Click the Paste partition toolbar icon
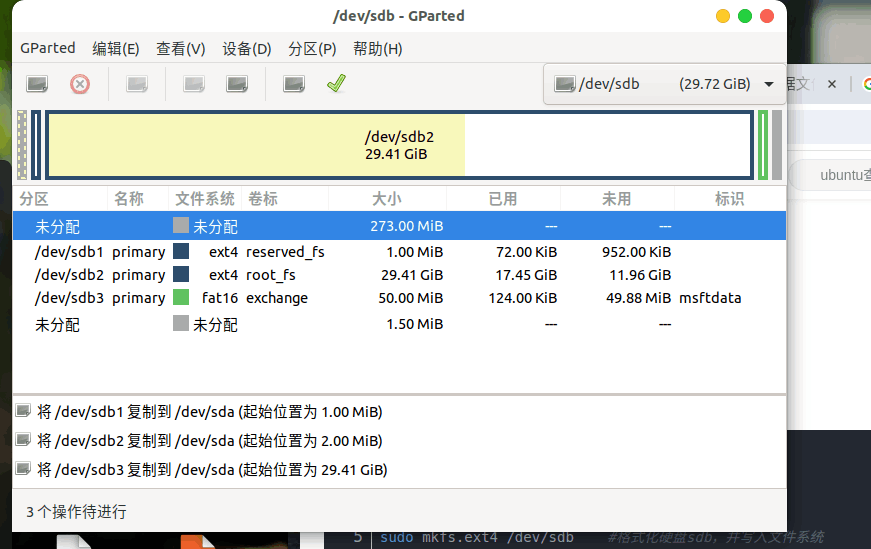This screenshot has height=549, width=871. tap(237, 84)
